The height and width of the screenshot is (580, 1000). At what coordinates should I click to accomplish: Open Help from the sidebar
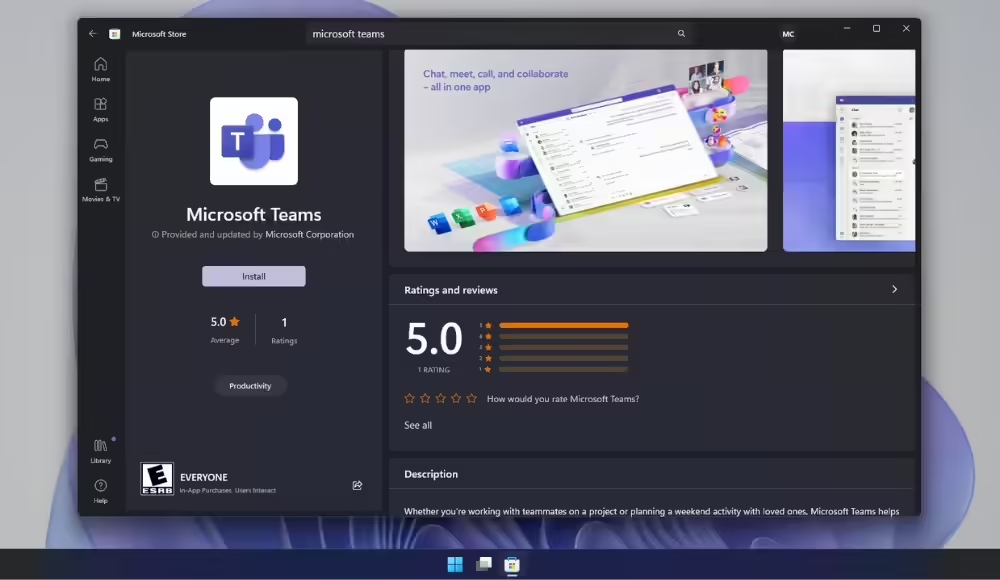click(100, 490)
